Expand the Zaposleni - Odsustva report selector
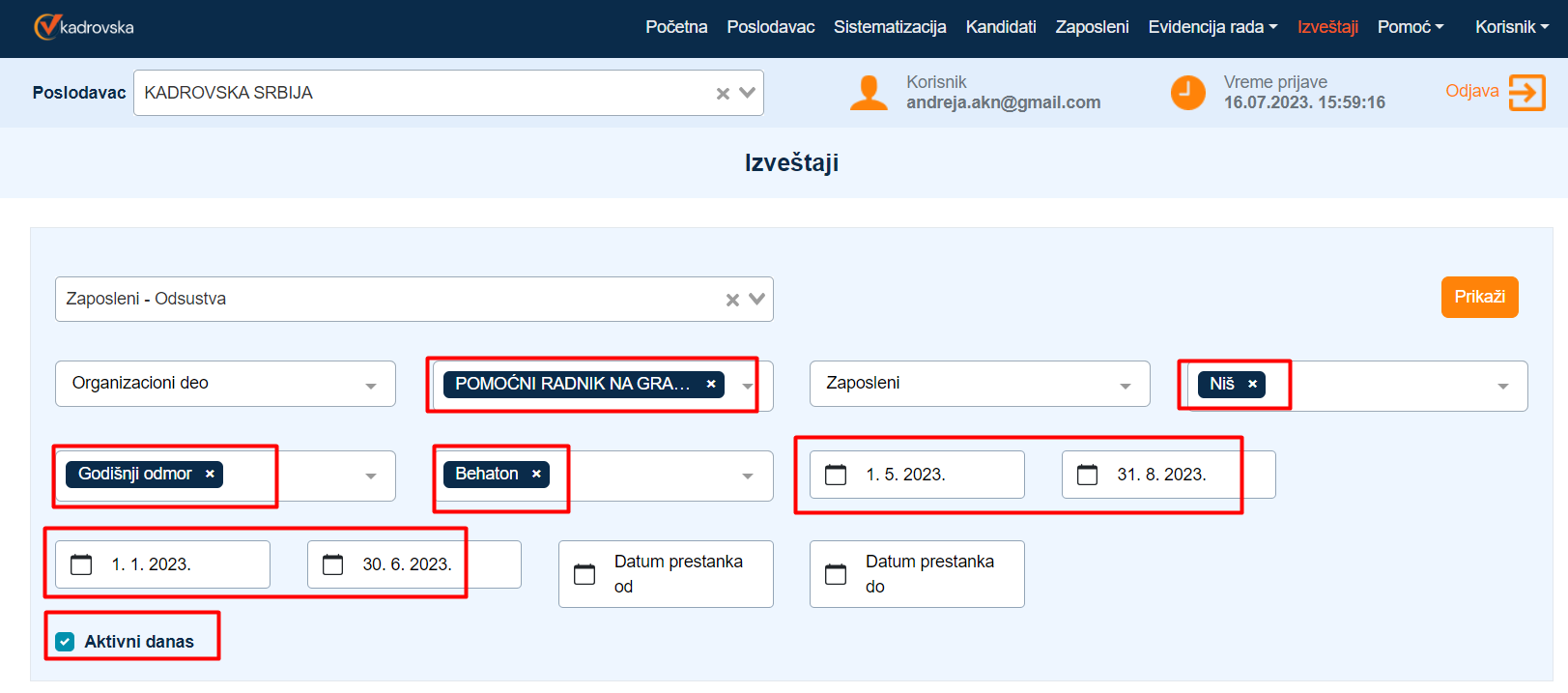Image resolution: width=1568 pixels, height=693 pixels. point(756,300)
